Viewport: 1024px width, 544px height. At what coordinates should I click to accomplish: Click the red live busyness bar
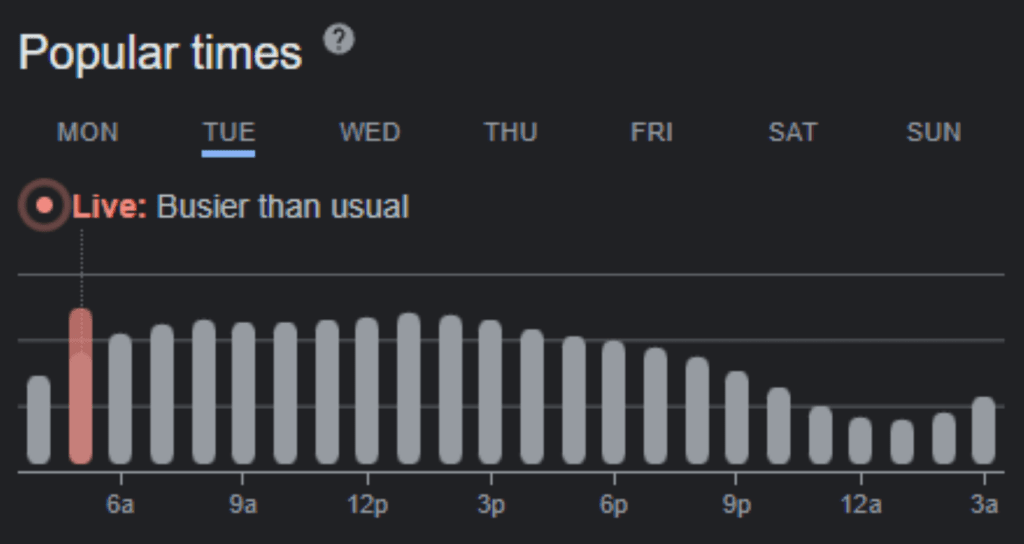[81, 390]
